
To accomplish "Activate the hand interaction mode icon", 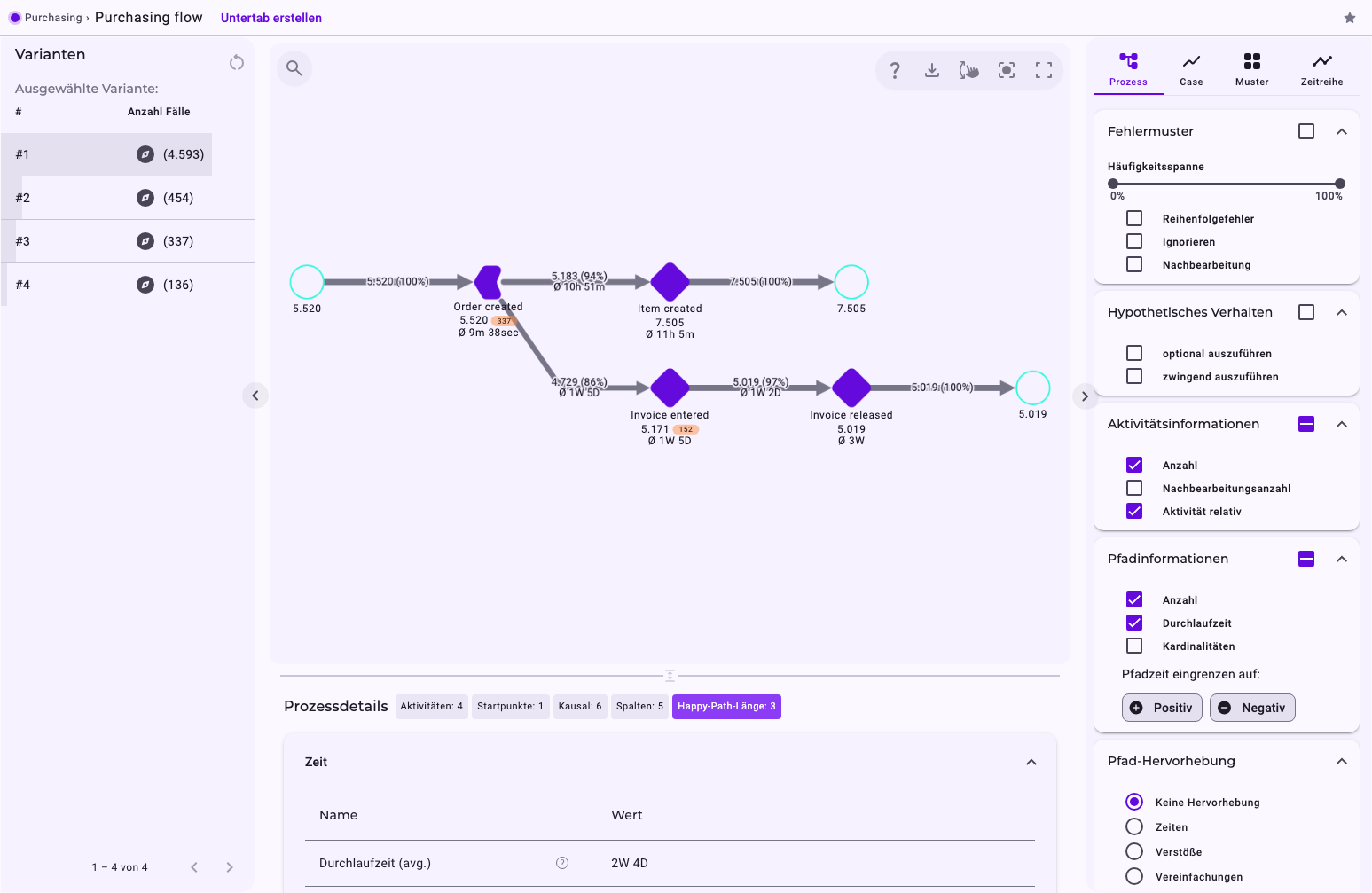I will click(969, 70).
